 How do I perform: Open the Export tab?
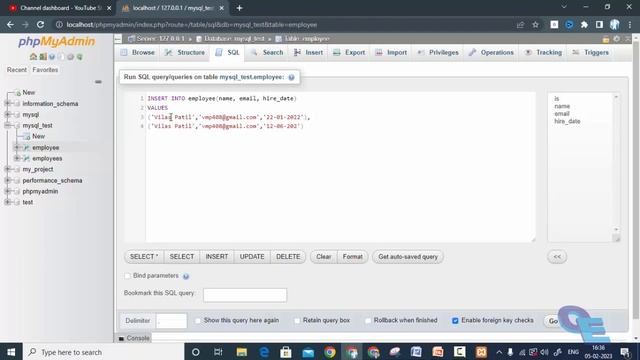(x=349, y=53)
